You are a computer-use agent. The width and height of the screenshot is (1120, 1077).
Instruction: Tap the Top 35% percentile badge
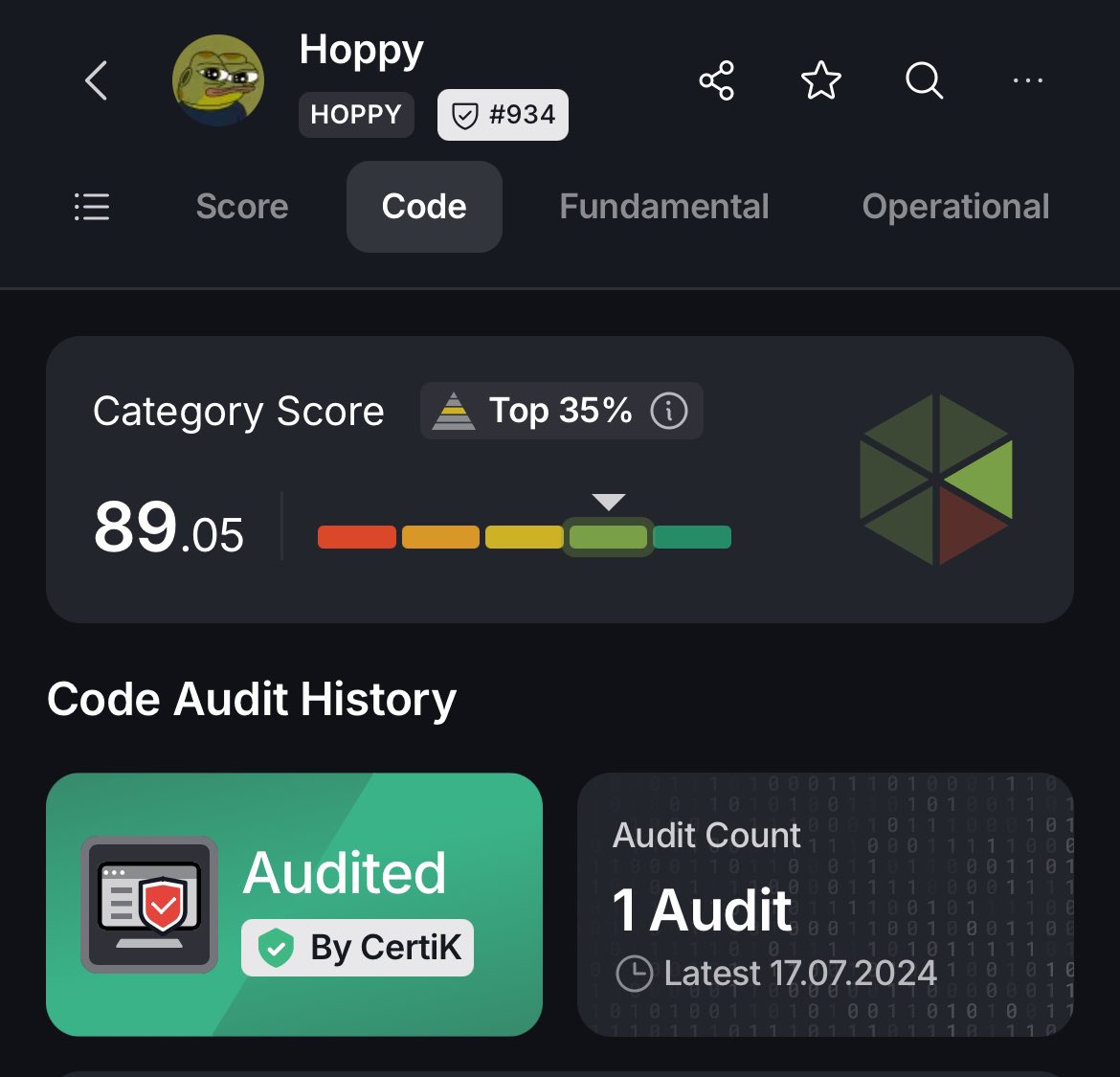(561, 411)
